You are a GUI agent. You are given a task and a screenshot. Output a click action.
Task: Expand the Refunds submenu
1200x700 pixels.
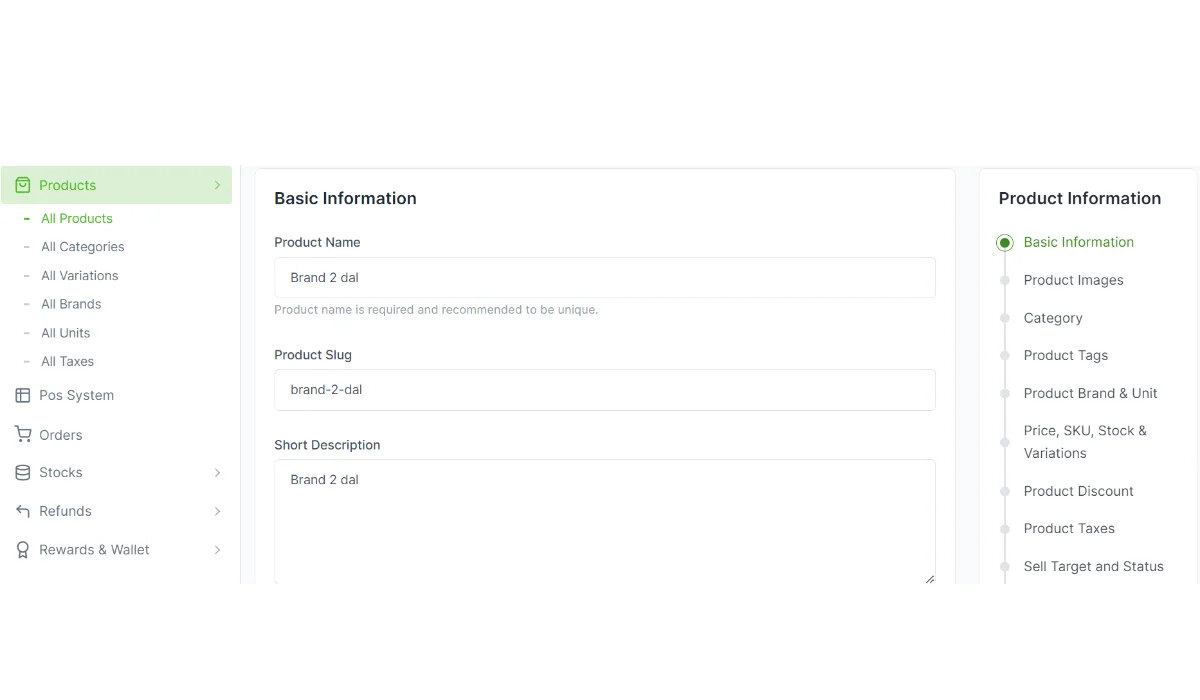click(217, 511)
